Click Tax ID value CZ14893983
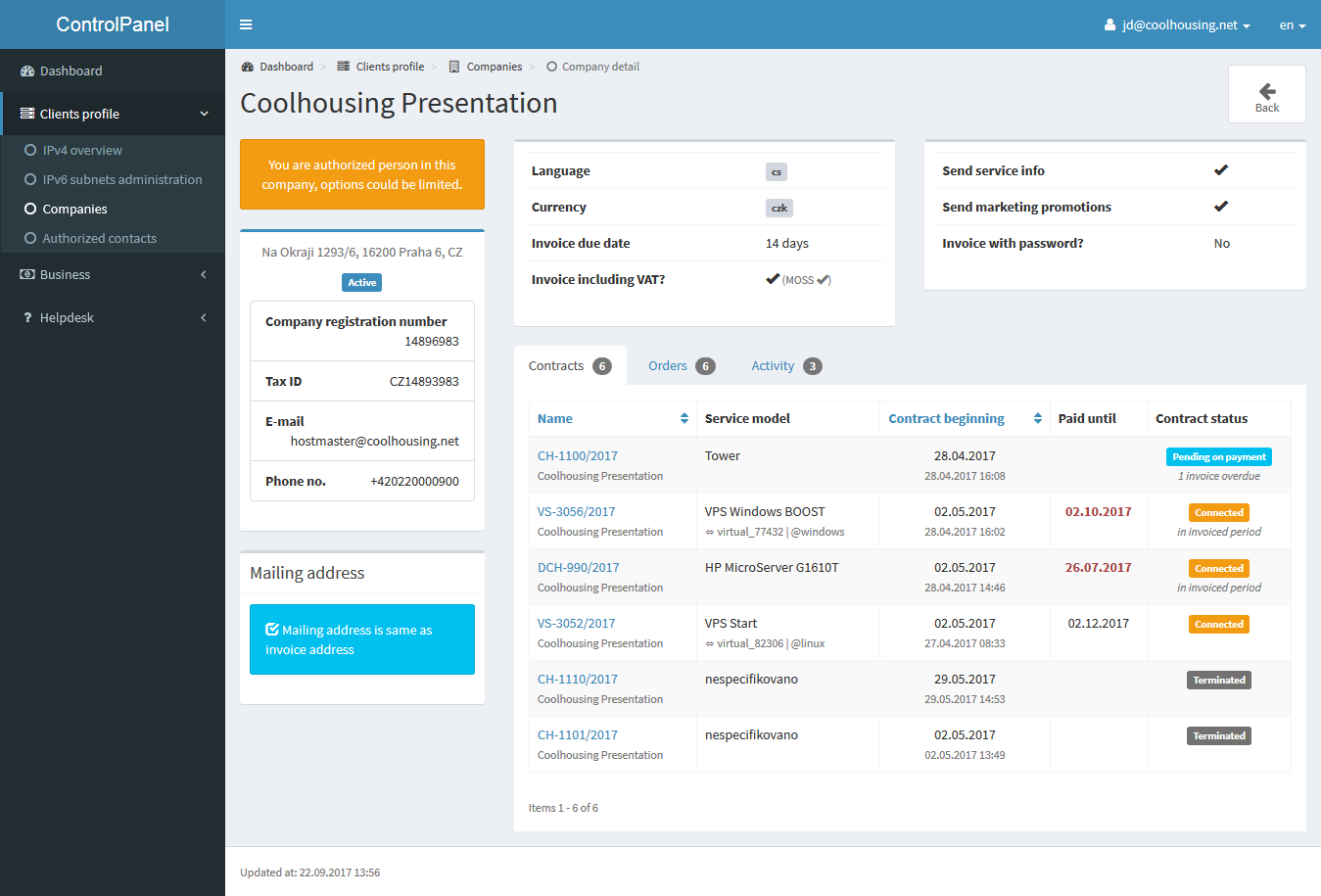Viewport: 1321px width, 896px height. [424, 382]
